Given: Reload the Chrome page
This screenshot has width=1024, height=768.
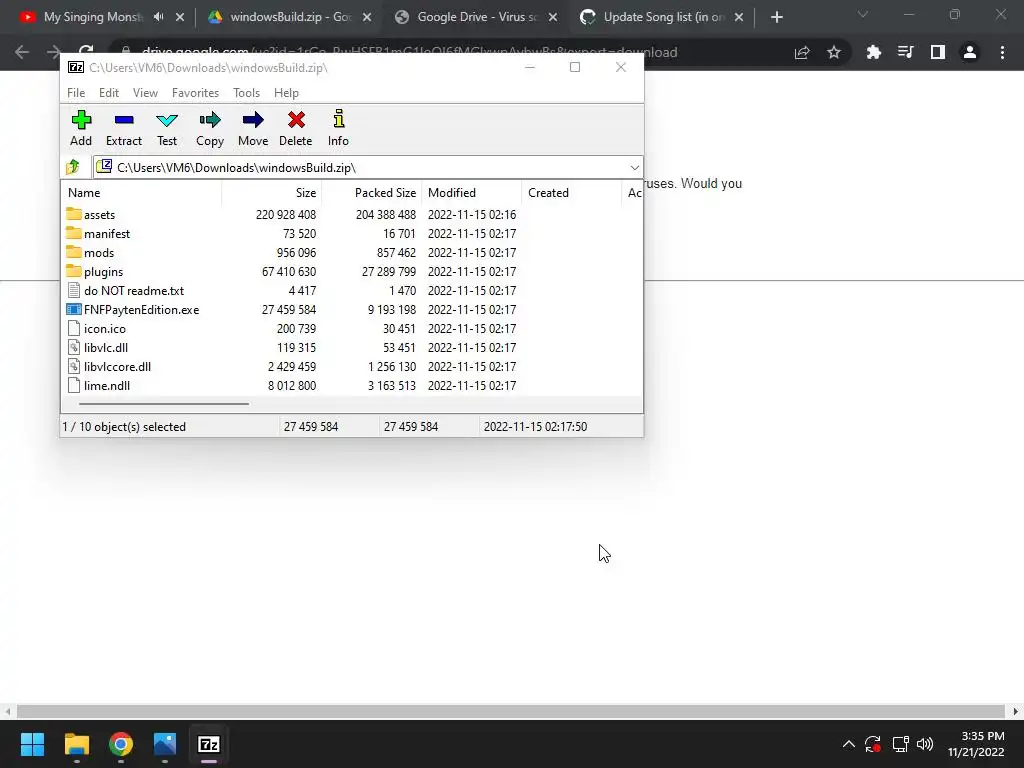Looking at the screenshot, I should click(86, 50).
